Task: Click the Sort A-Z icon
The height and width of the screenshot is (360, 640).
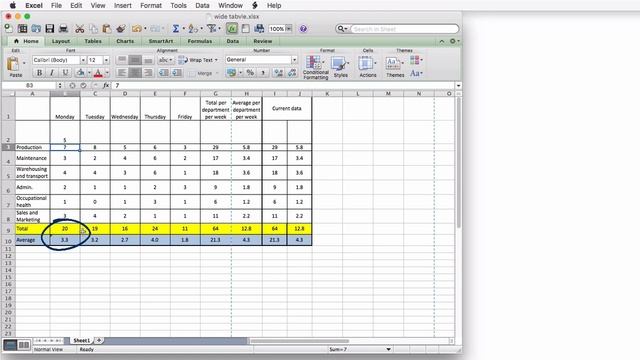Action: (193, 28)
